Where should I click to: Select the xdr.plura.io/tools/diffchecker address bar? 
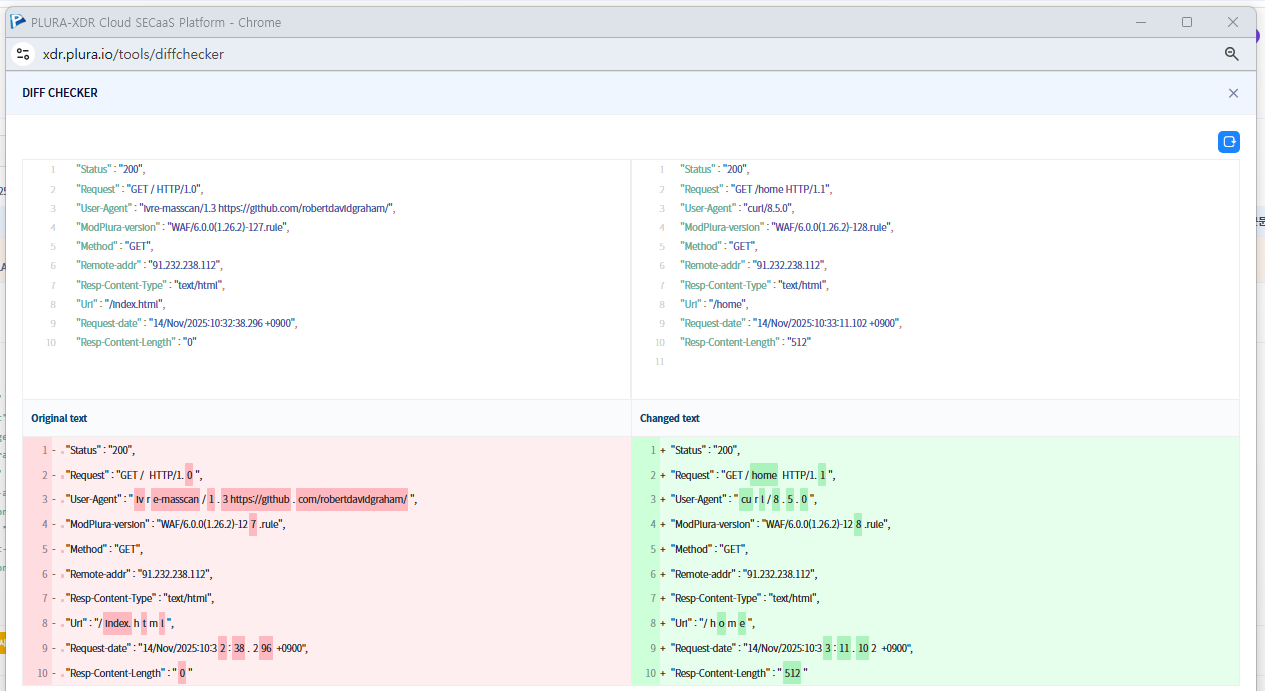tap(134, 54)
